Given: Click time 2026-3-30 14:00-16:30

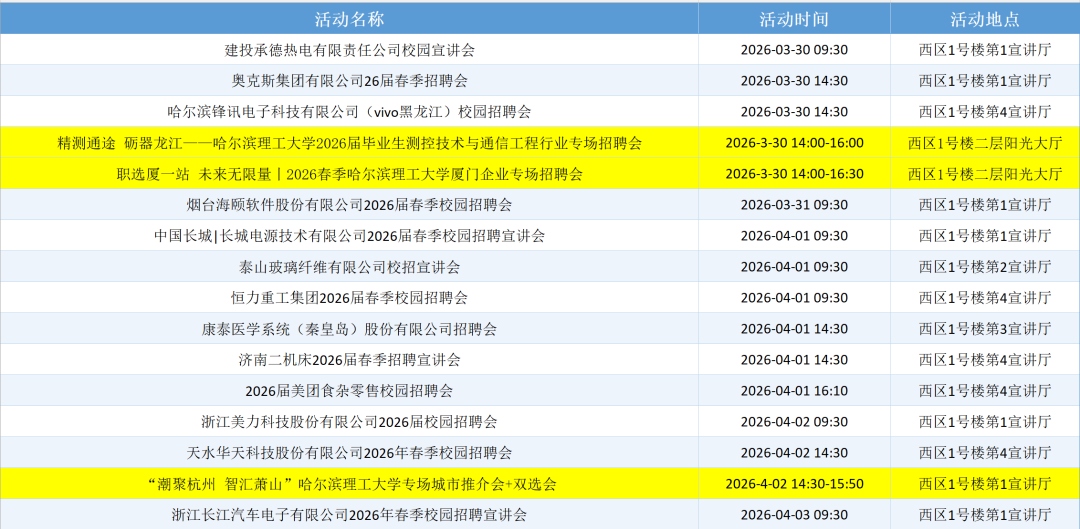Looking at the screenshot, I should coord(794,174).
